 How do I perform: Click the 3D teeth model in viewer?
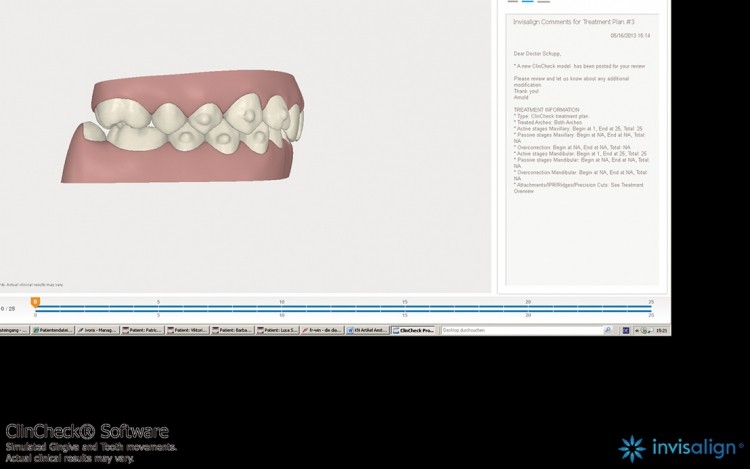coord(184,127)
